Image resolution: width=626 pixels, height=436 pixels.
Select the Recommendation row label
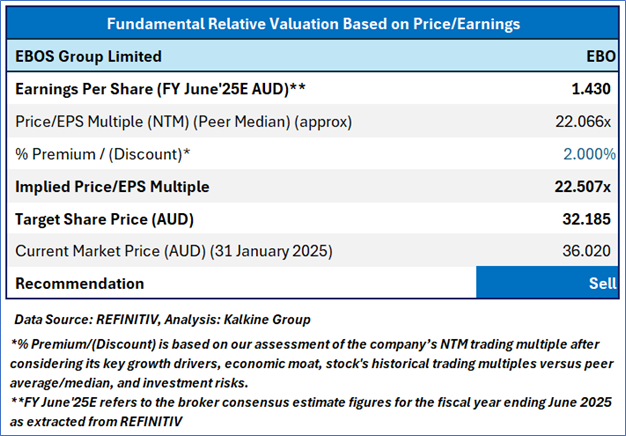80,283
